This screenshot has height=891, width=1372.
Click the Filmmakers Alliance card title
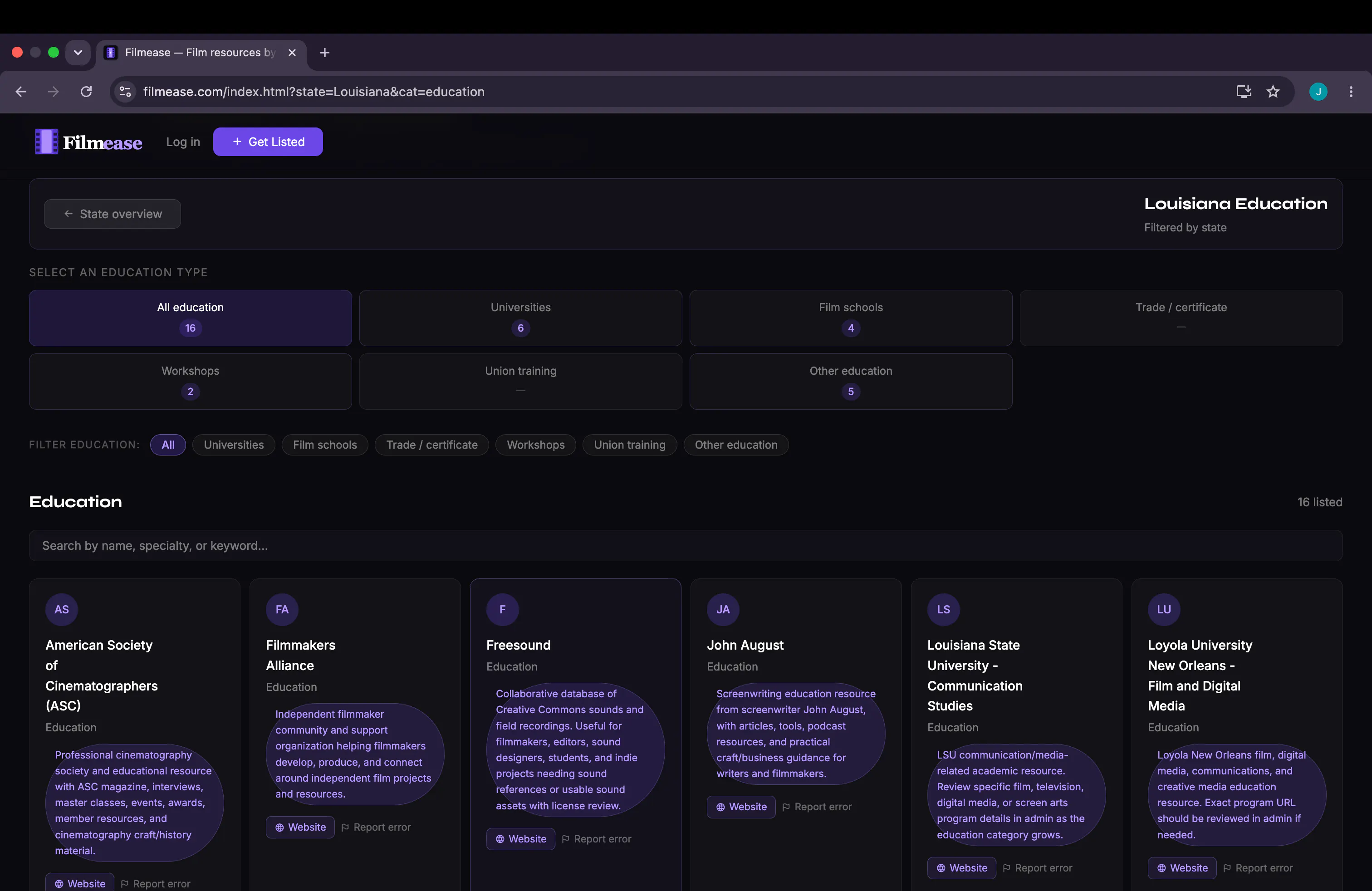point(300,655)
